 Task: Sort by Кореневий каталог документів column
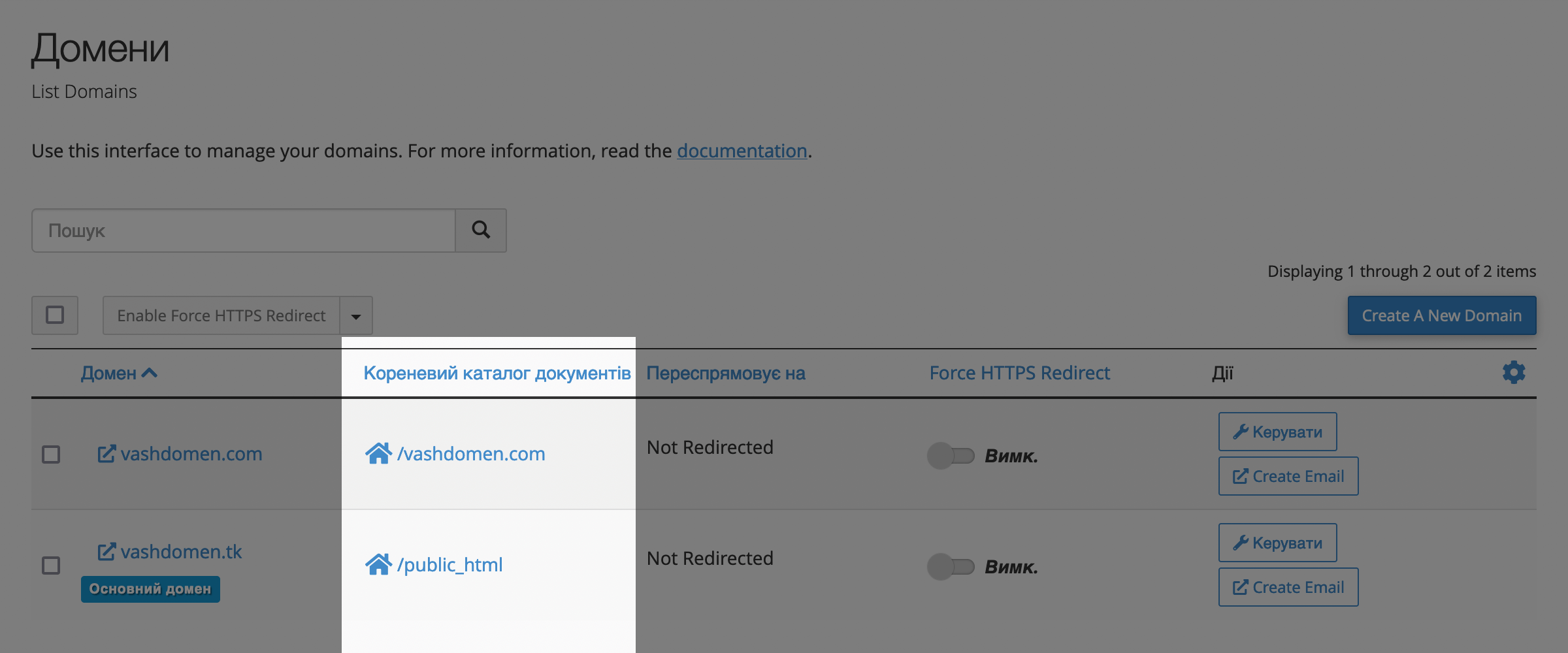(497, 373)
